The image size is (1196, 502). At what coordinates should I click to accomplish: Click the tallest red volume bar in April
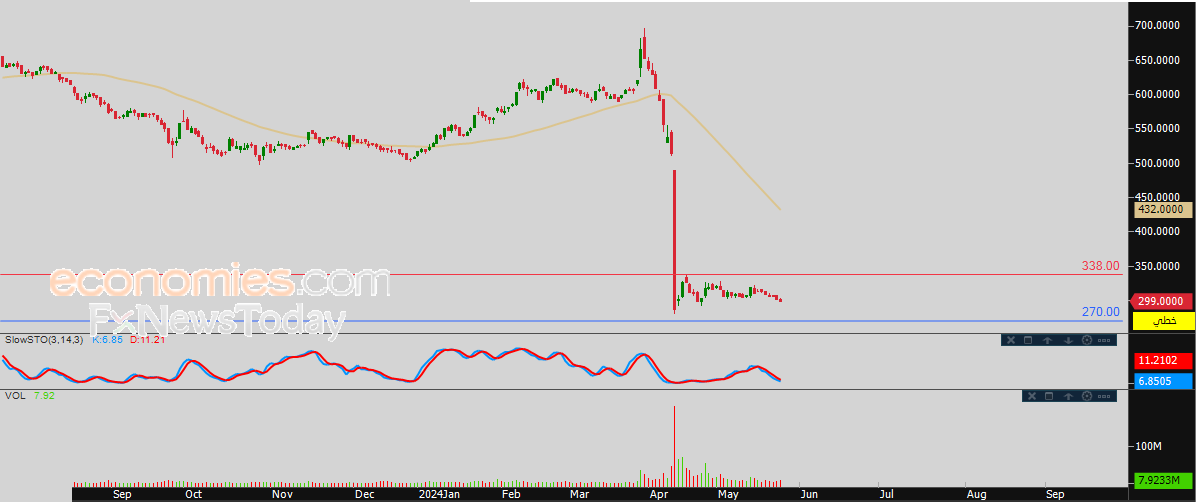pyautogui.click(x=674, y=446)
